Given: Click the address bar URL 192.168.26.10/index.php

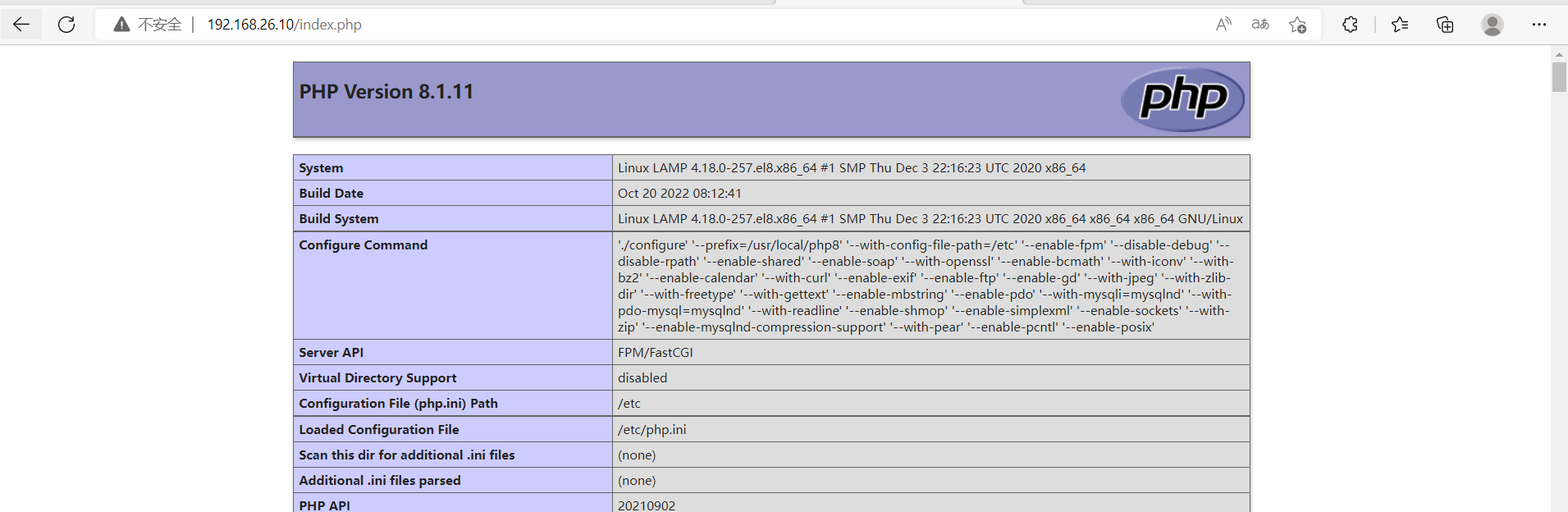Looking at the screenshot, I should click(284, 25).
